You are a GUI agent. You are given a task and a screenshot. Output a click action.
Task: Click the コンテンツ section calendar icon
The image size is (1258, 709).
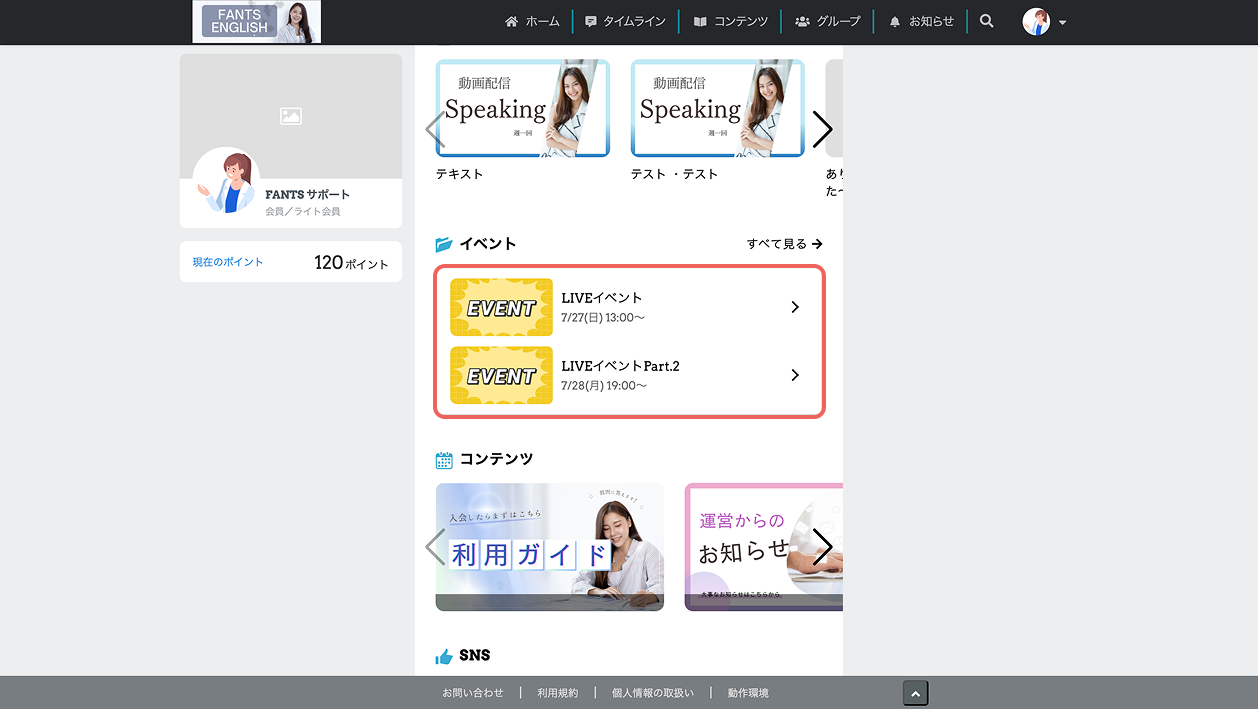tap(444, 460)
